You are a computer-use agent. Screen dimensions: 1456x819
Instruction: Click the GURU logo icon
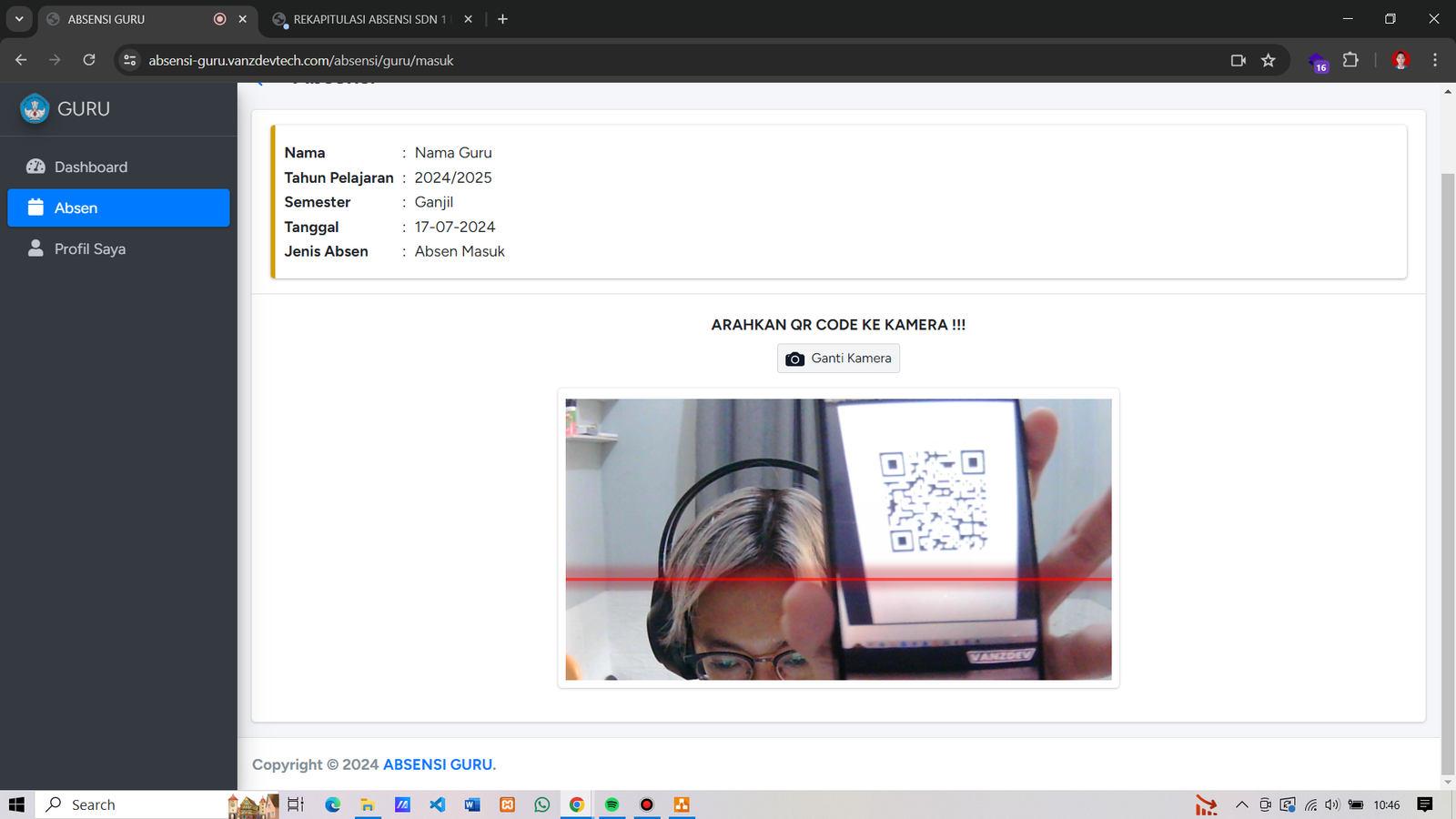pos(35,109)
